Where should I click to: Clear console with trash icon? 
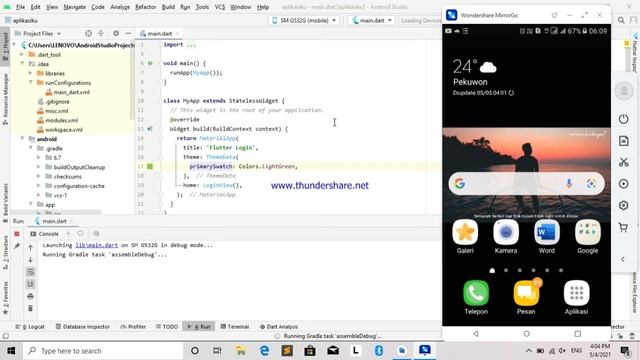point(31,309)
